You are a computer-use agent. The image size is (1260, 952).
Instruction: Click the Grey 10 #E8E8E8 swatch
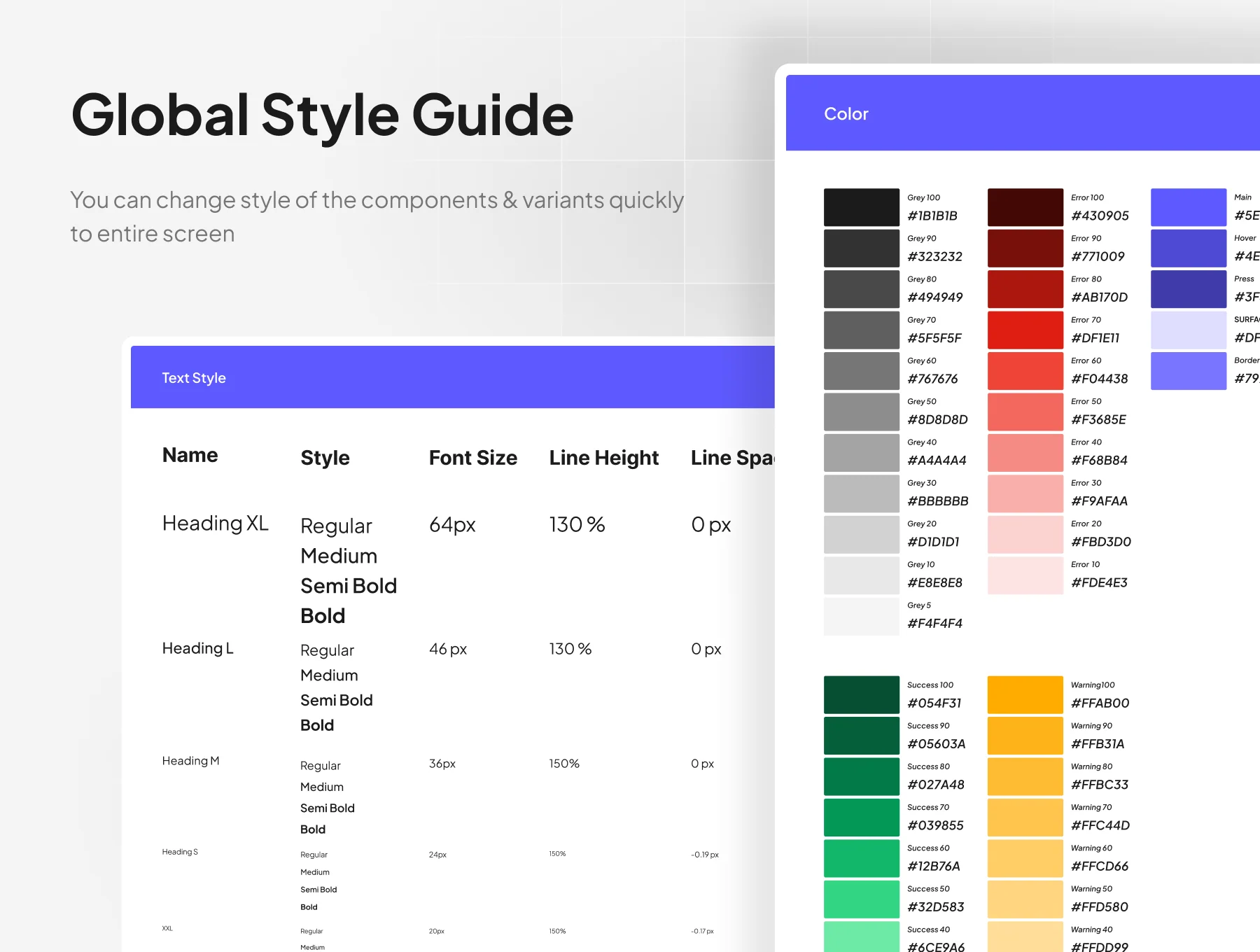pyautogui.click(x=861, y=574)
